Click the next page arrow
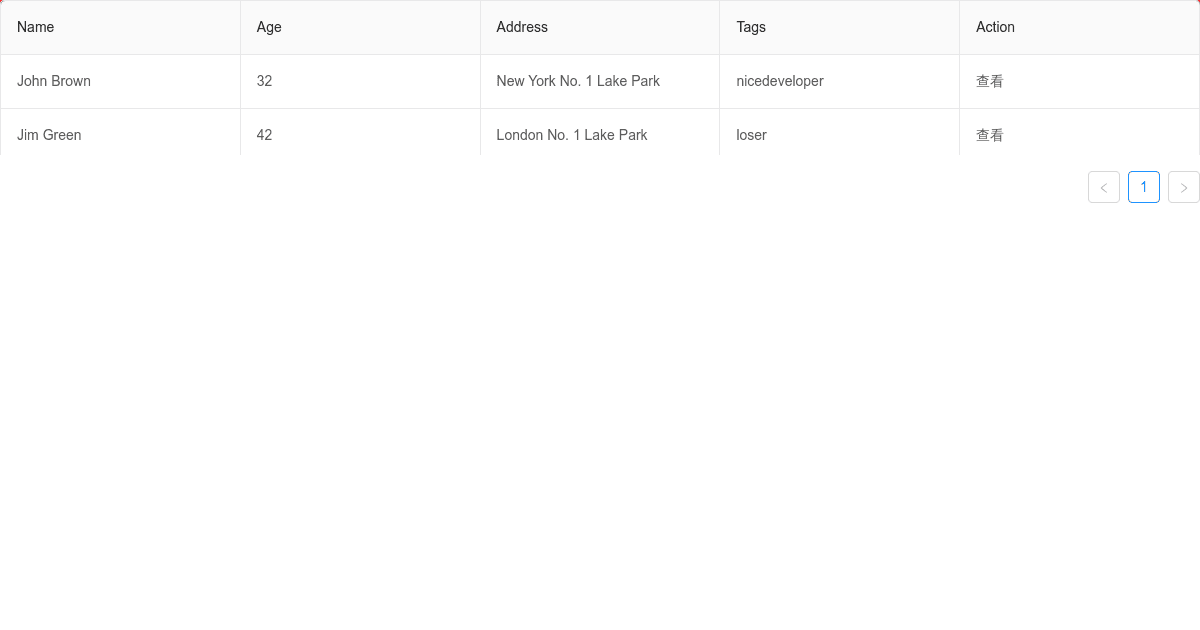1200x630 pixels. [x=1184, y=187]
